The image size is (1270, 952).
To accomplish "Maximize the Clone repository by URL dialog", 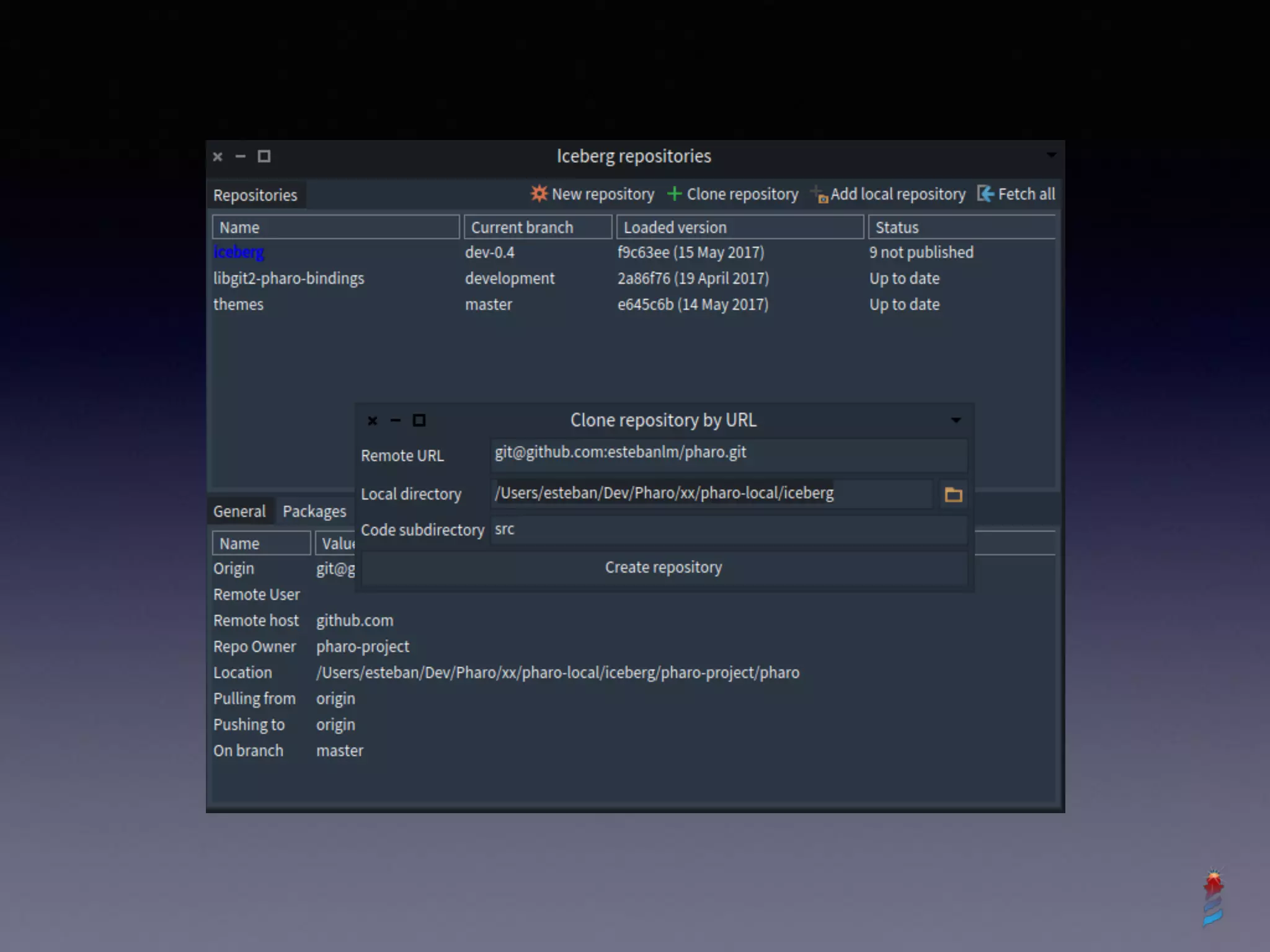I will pos(419,421).
